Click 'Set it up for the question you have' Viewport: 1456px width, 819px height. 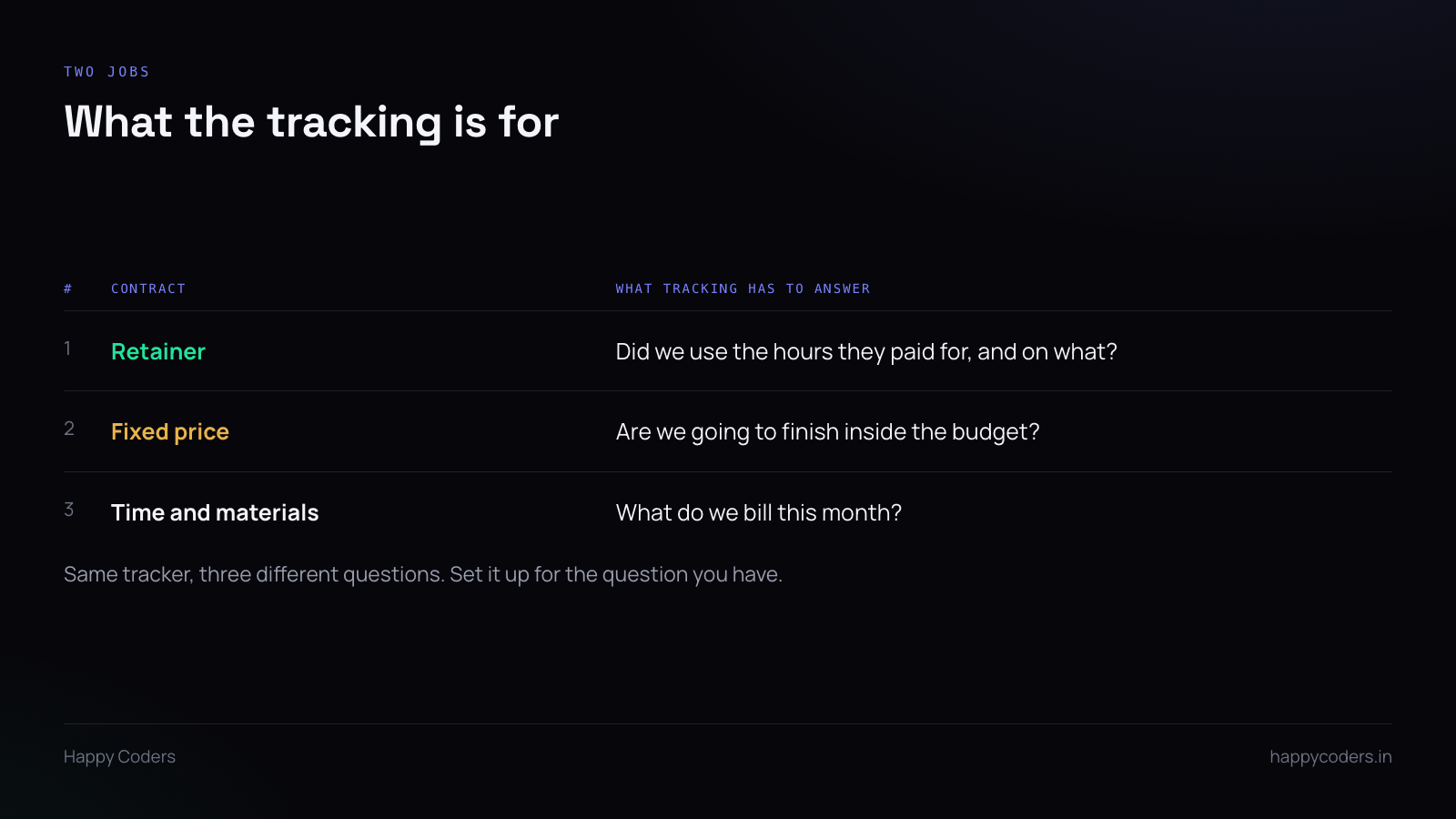click(616, 574)
